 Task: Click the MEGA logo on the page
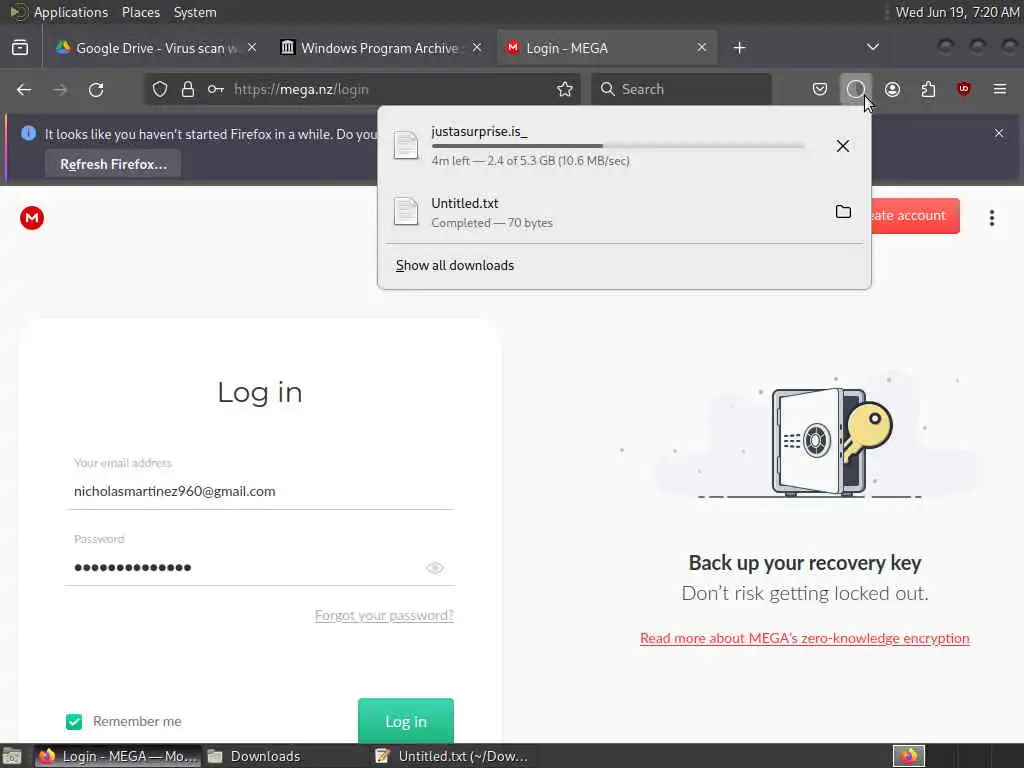(32, 218)
